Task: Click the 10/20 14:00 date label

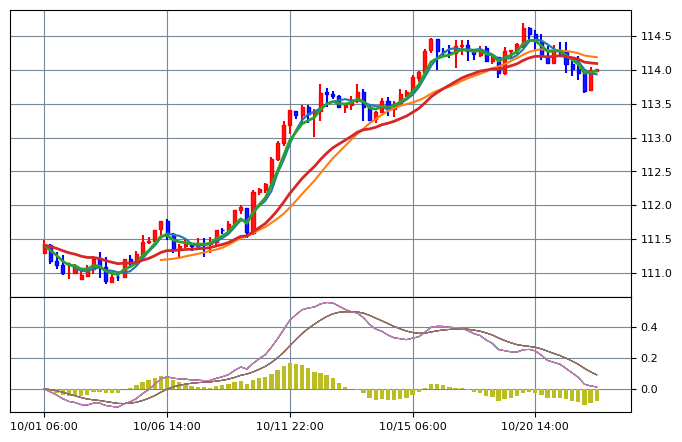Action: 536,426
